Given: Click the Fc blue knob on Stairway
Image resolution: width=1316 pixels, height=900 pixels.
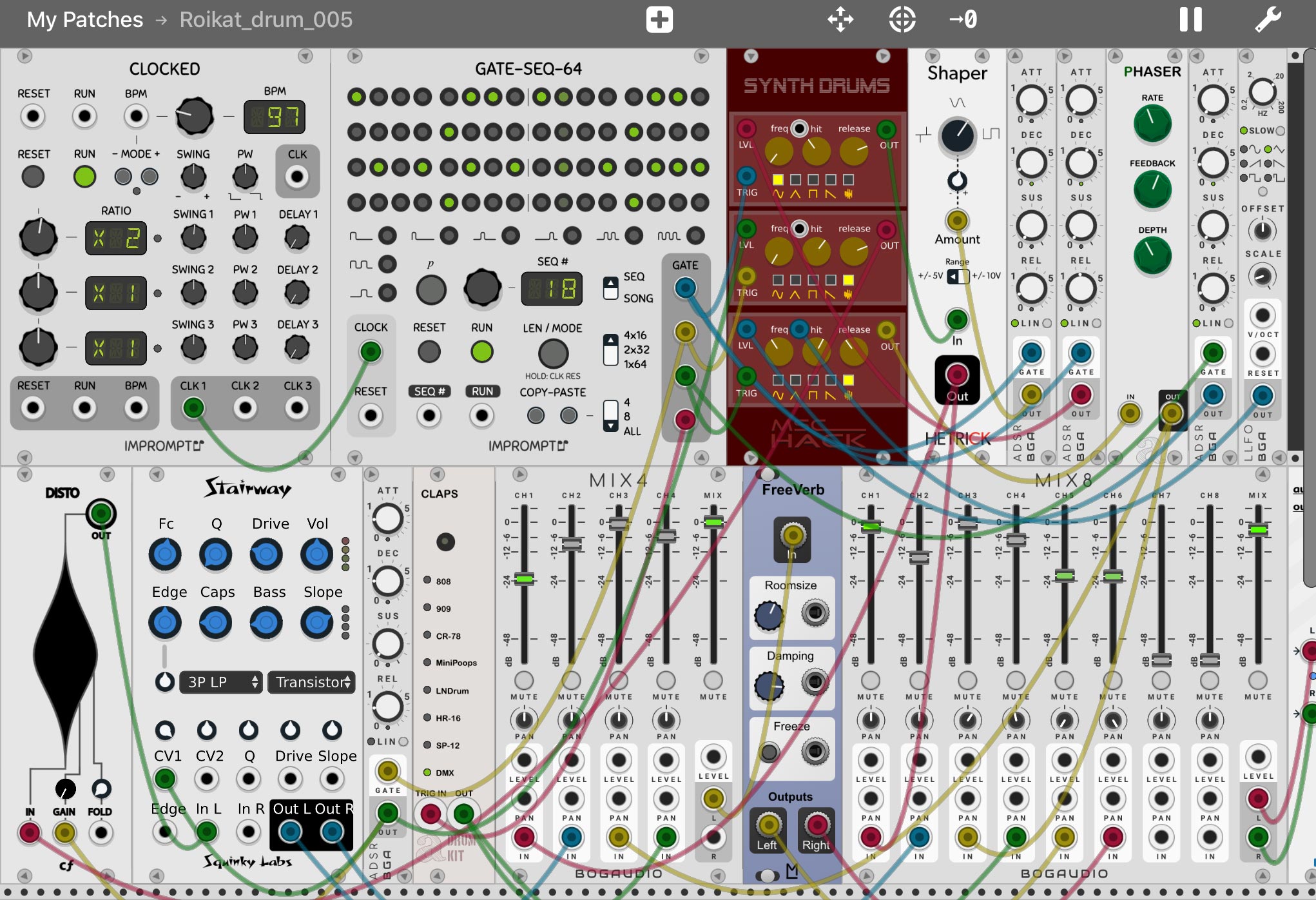Looking at the screenshot, I should tap(165, 554).
